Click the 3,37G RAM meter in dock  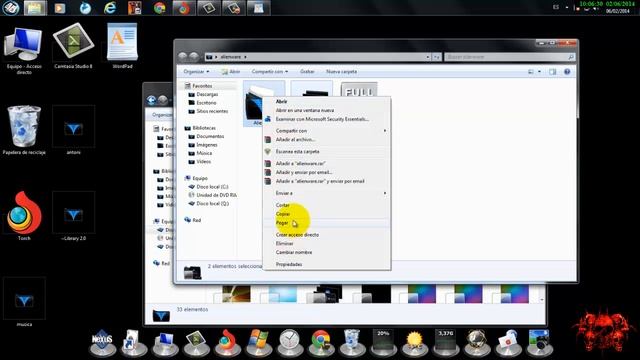(x=446, y=342)
